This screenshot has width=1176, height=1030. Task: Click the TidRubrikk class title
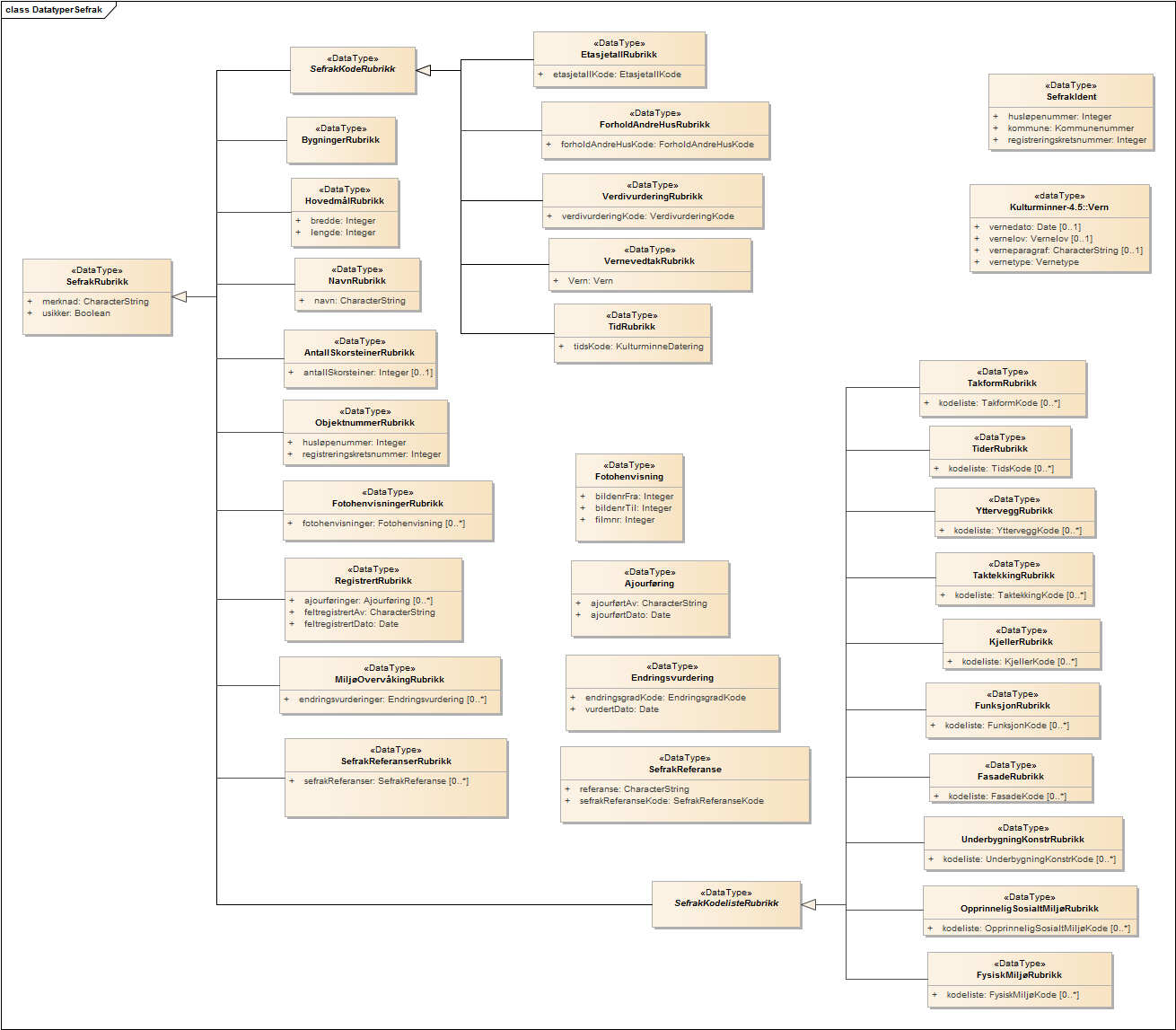(x=632, y=327)
